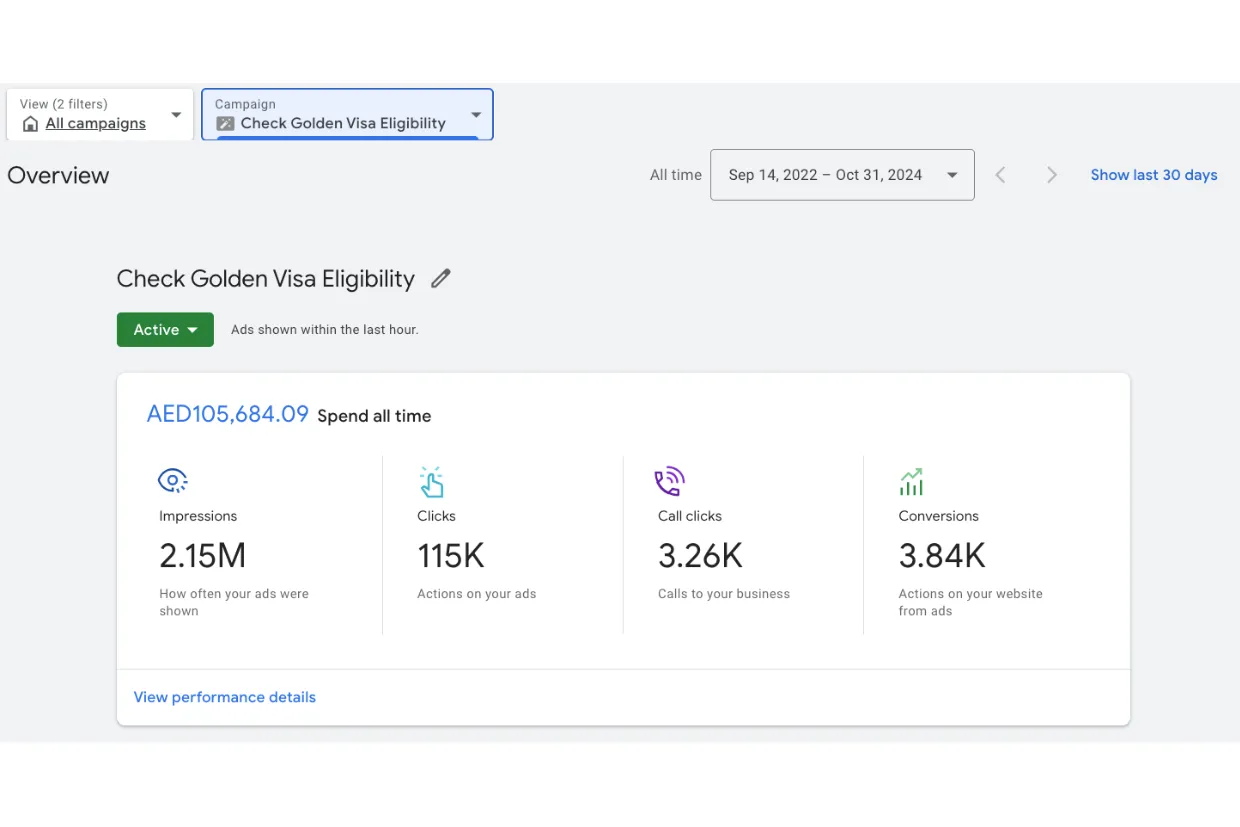Click the Impressions eye icon

pos(173,481)
